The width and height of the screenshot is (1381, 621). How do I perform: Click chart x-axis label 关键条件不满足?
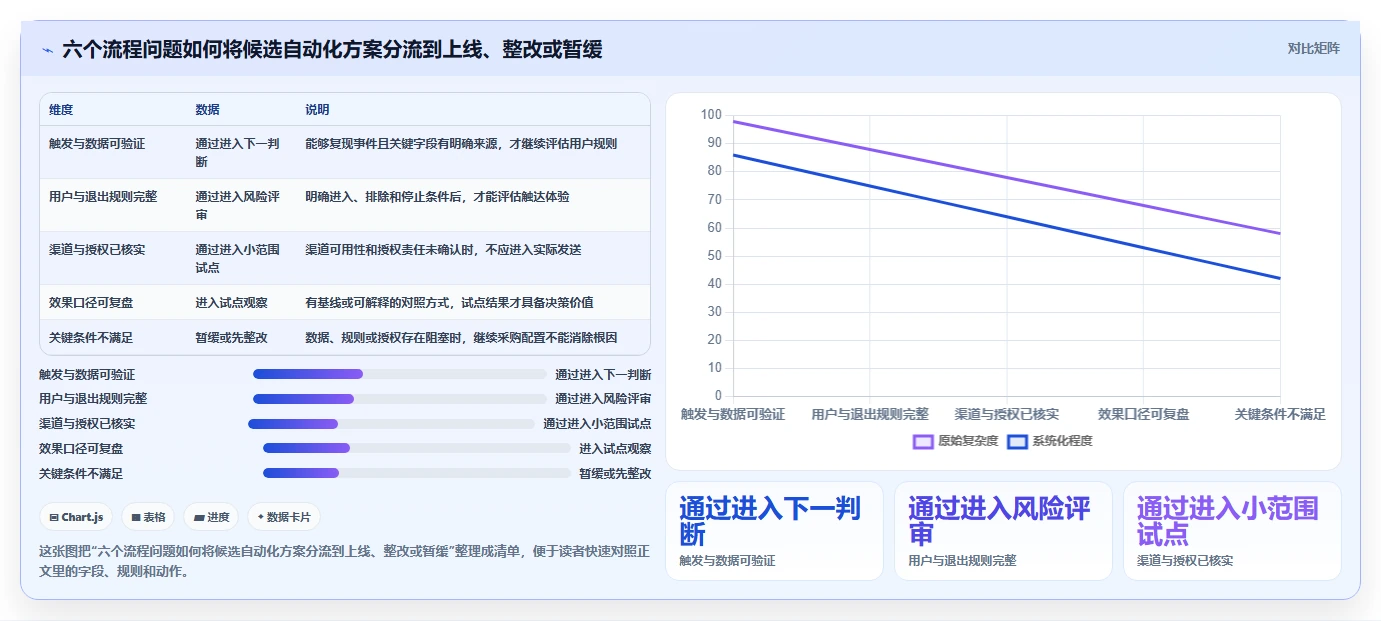[x=1280, y=414]
